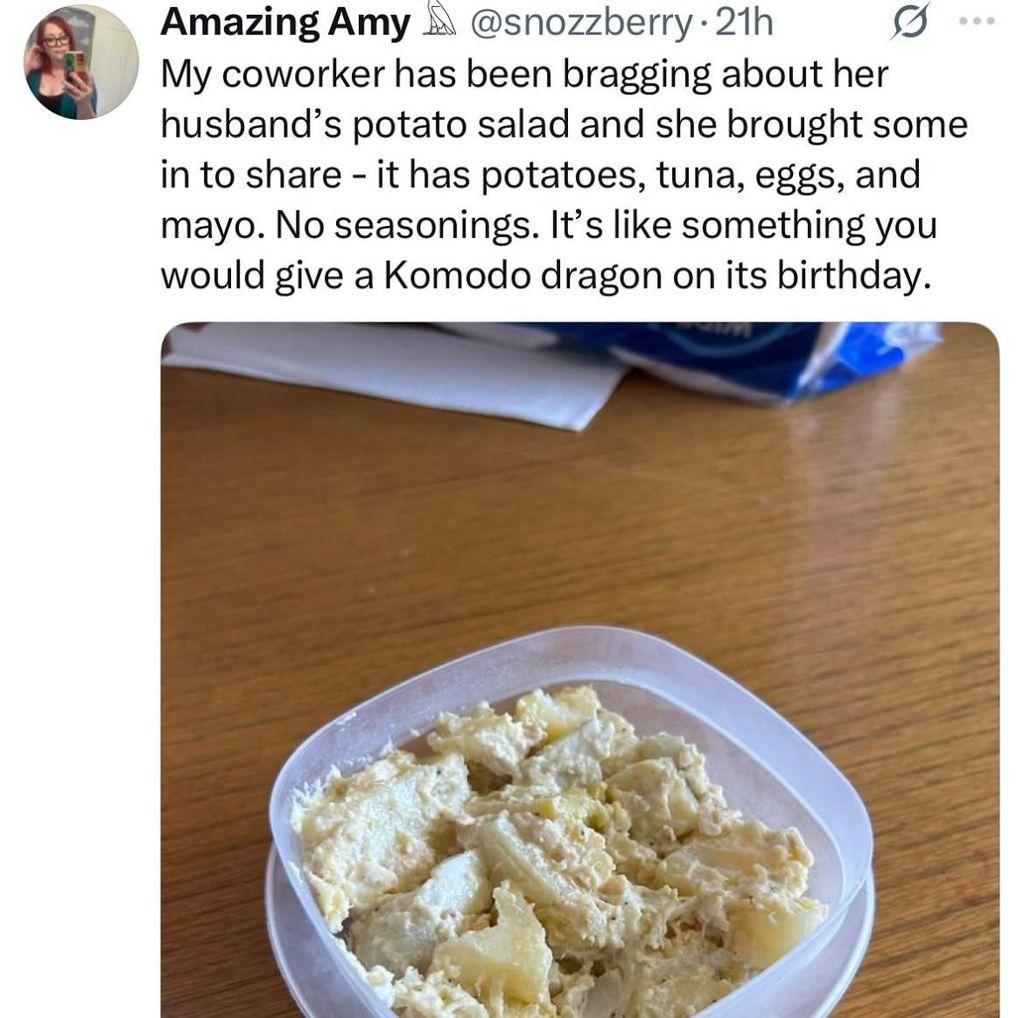Open the 21h timestamp permalink
Viewport: 1024px width, 1018px height.
click(744, 24)
